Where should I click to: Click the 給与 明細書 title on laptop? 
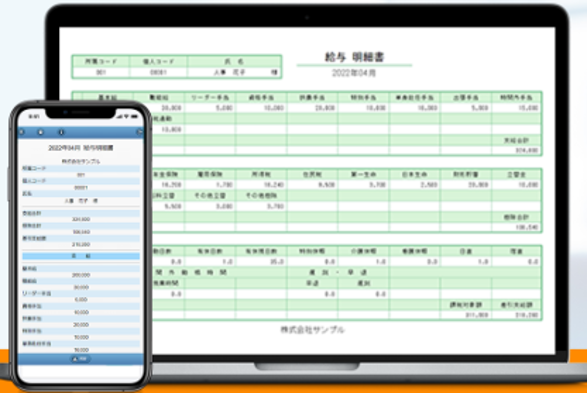pyautogui.click(x=354, y=57)
